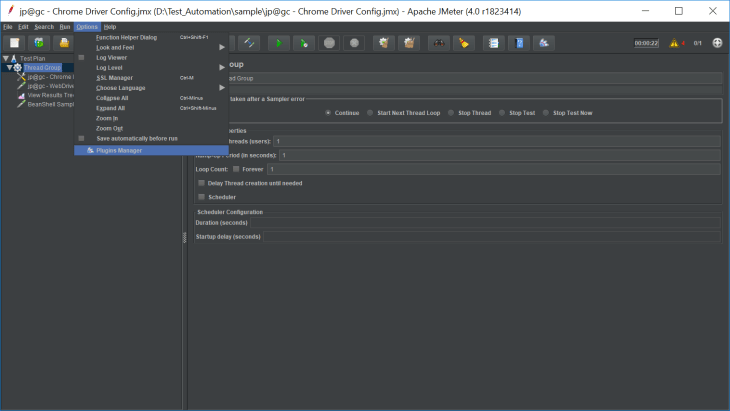
Task: Click the WebDriver sampler pipette icon
Action: coord(21,86)
